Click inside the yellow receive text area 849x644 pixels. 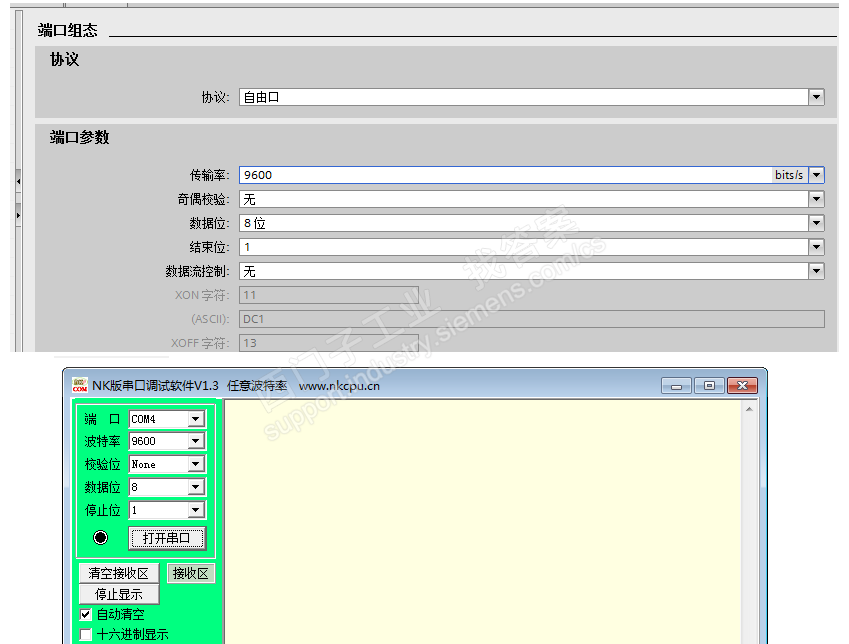click(x=483, y=520)
